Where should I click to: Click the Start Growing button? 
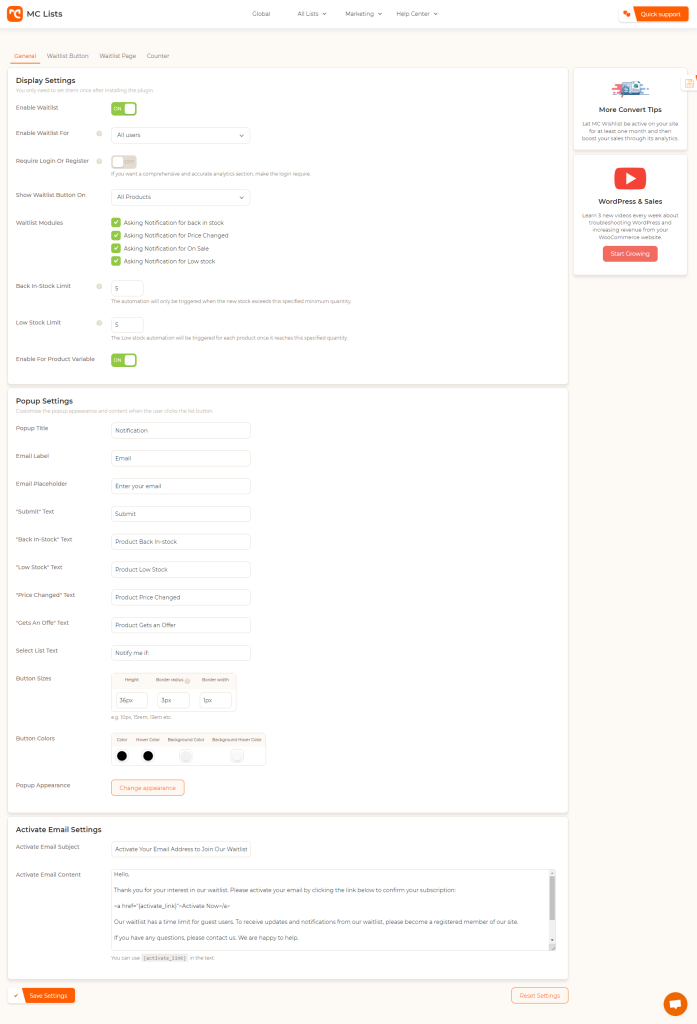(630, 253)
